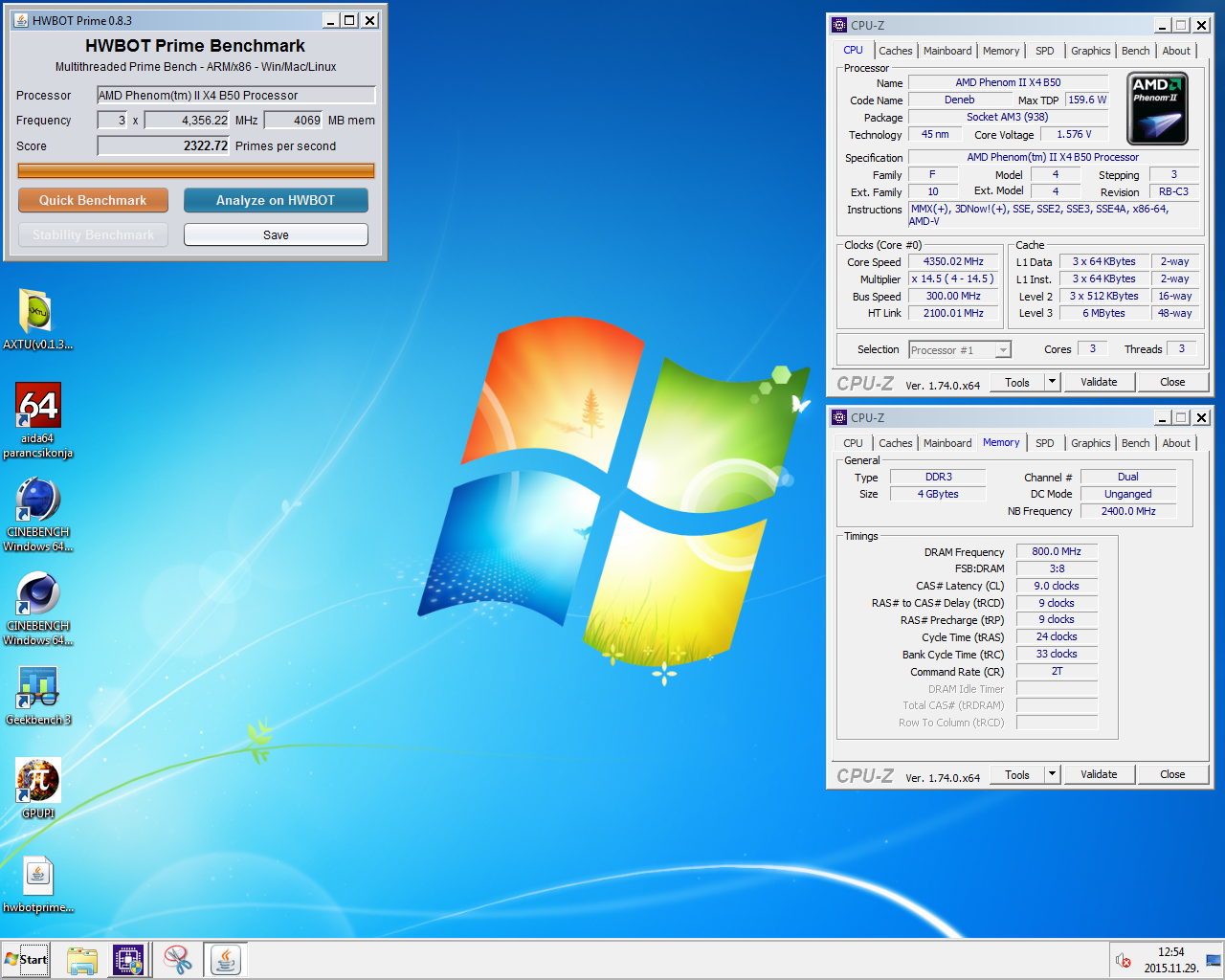This screenshot has height=980, width=1225.
Task: Click the Core Speed value 4350.02 MHz
Action: coord(953,261)
